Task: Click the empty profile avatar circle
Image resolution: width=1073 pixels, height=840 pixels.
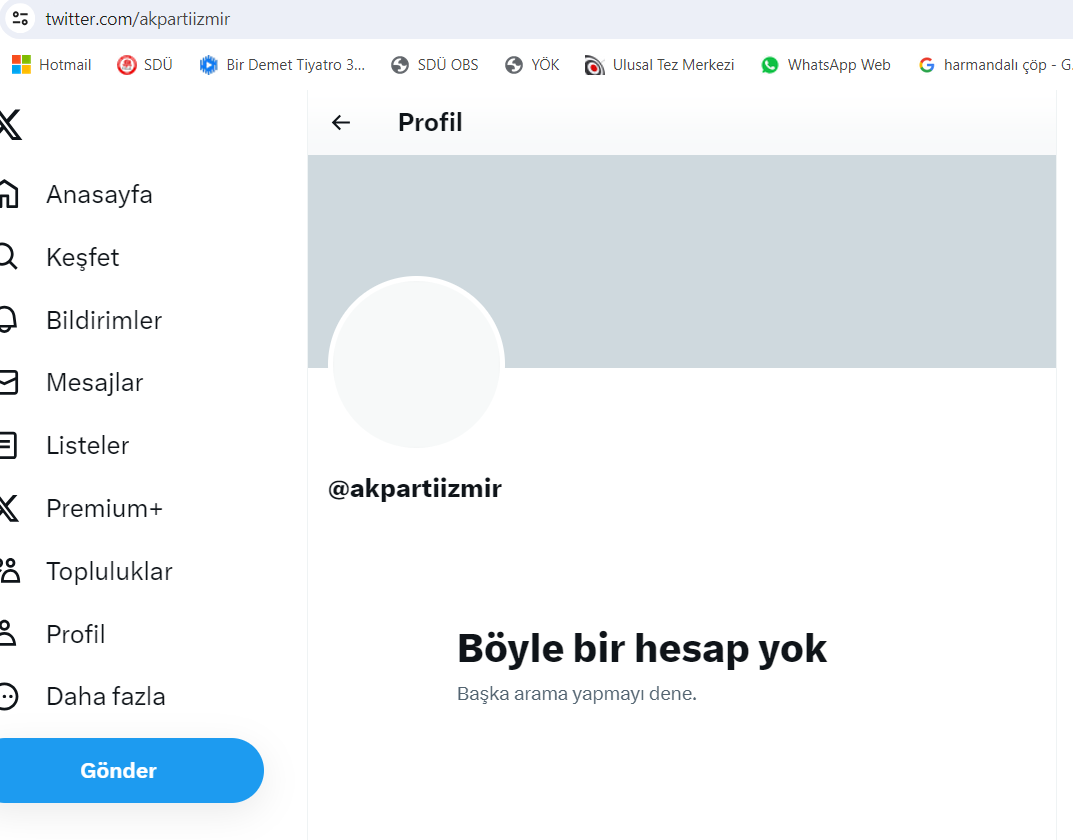Action: tap(417, 363)
